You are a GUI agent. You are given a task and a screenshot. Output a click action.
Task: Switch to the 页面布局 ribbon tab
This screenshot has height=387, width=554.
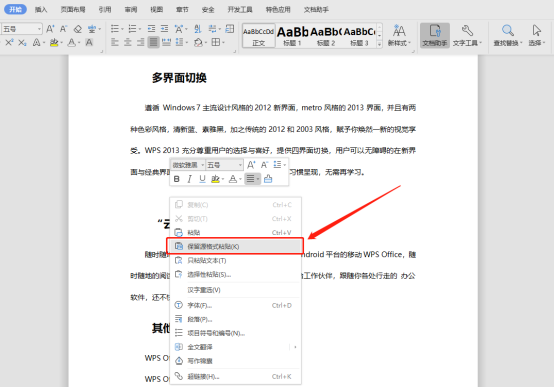[x=73, y=10]
